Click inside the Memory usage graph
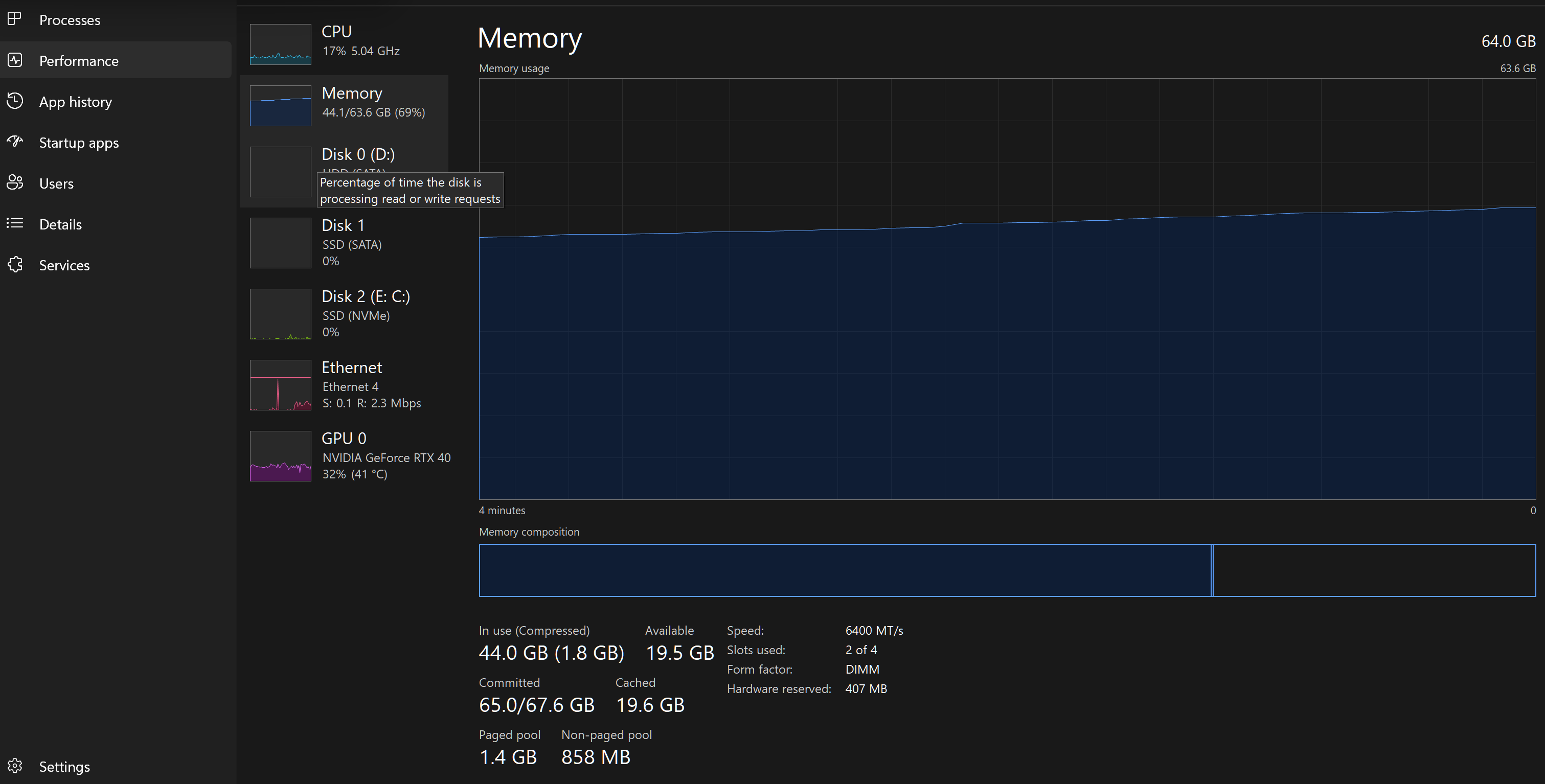The height and width of the screenshot is (784, 1545). tap(1007, 289)
